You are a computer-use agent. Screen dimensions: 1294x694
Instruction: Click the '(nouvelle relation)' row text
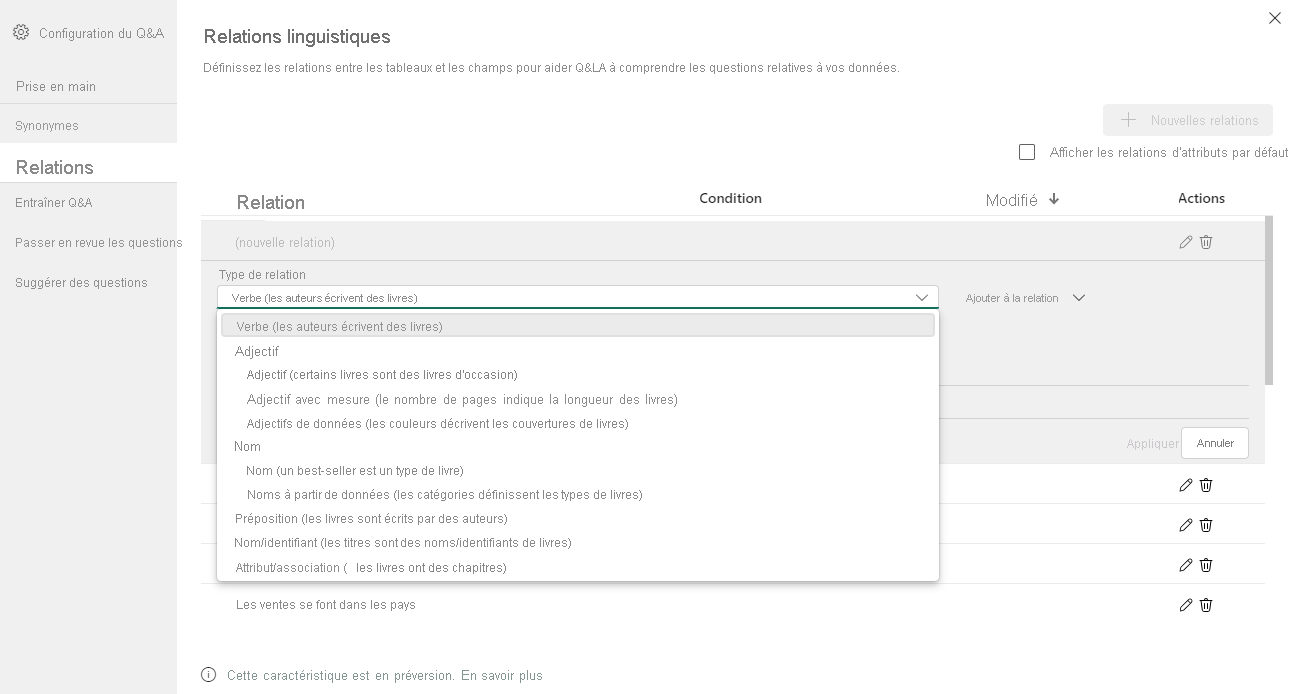tap(285, 243)
